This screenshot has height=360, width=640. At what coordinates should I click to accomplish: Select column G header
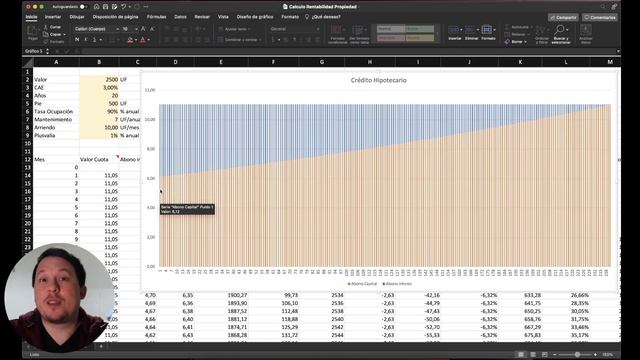(322, 62)
